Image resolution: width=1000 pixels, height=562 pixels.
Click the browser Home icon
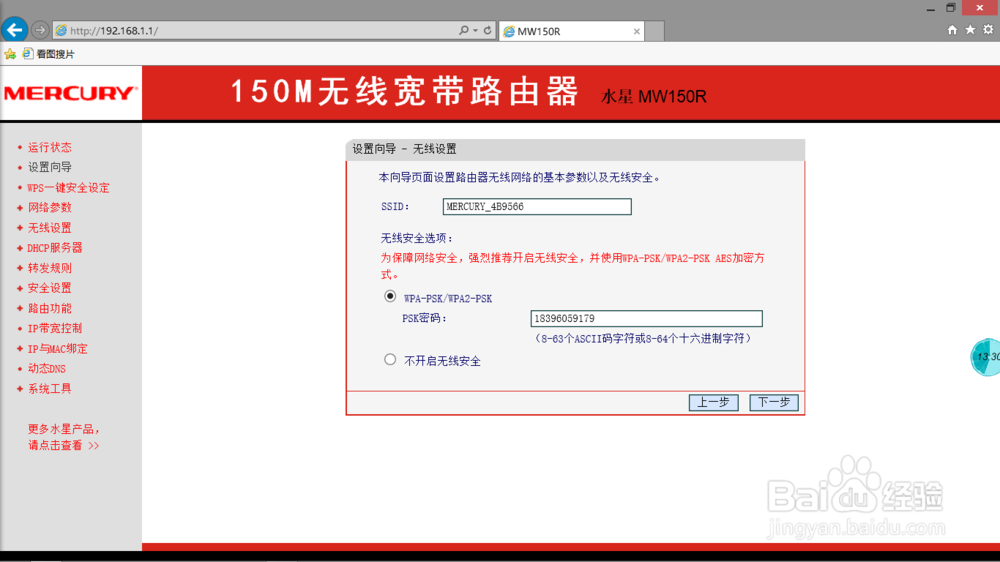952,30
